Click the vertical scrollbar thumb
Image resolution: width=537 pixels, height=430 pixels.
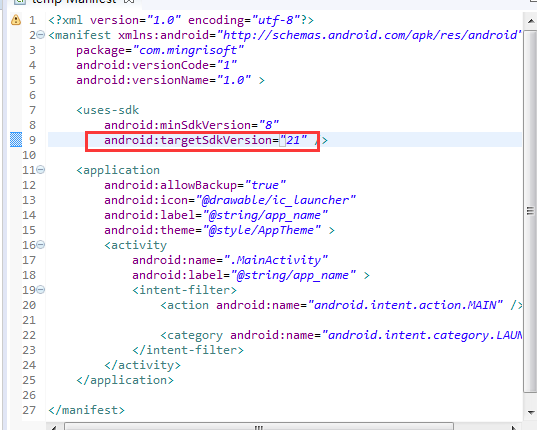[x=530, y=211]
